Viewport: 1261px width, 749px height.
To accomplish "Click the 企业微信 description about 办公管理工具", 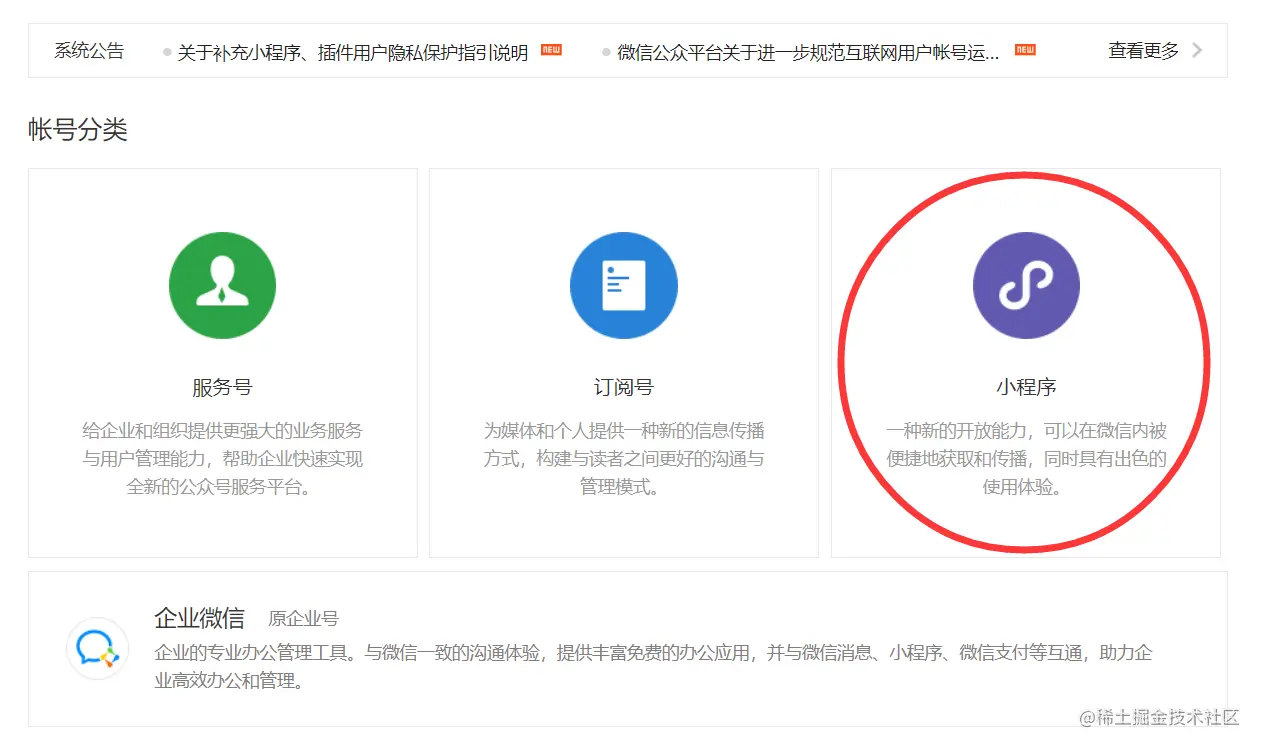I will pos(654,667).
